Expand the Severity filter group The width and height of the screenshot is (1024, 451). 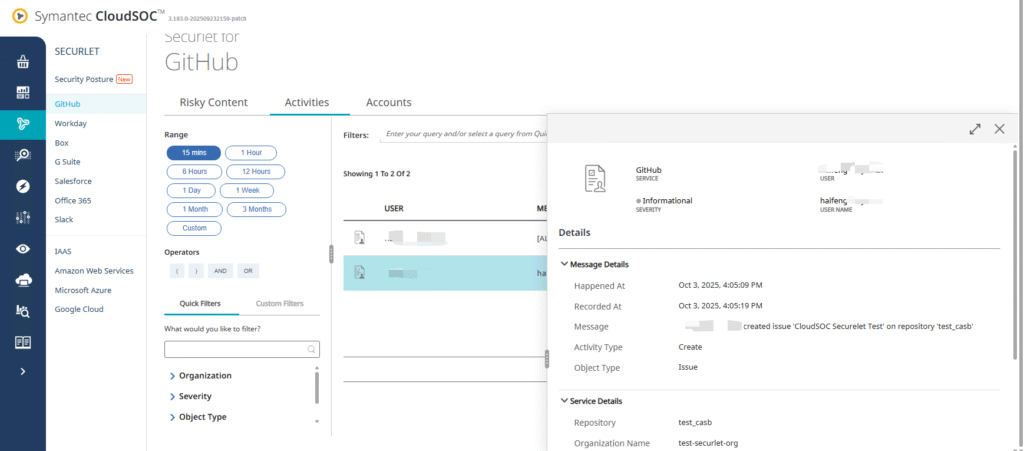click(194, 396)
